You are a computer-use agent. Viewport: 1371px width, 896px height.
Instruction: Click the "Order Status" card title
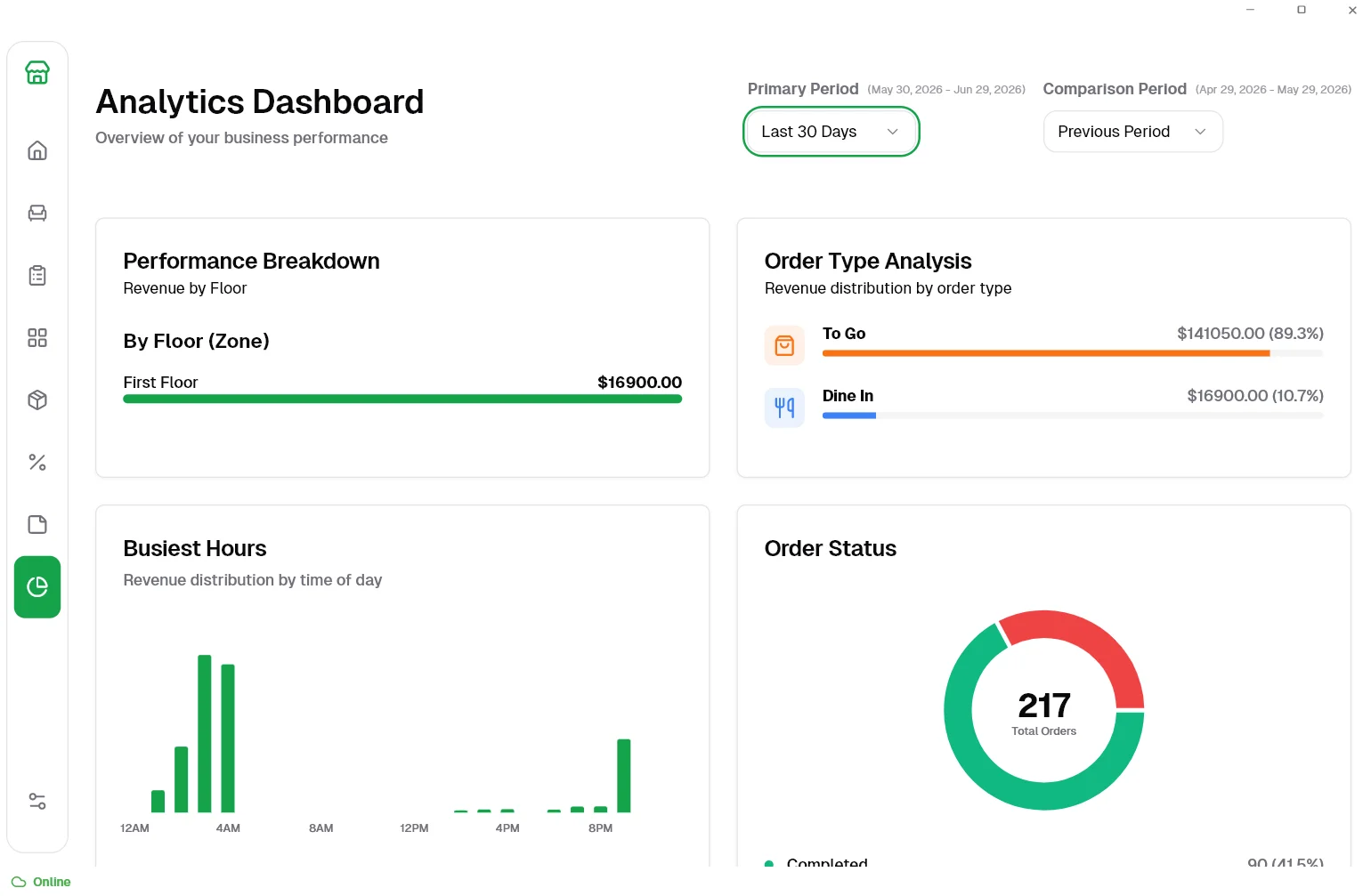[831, 548]
